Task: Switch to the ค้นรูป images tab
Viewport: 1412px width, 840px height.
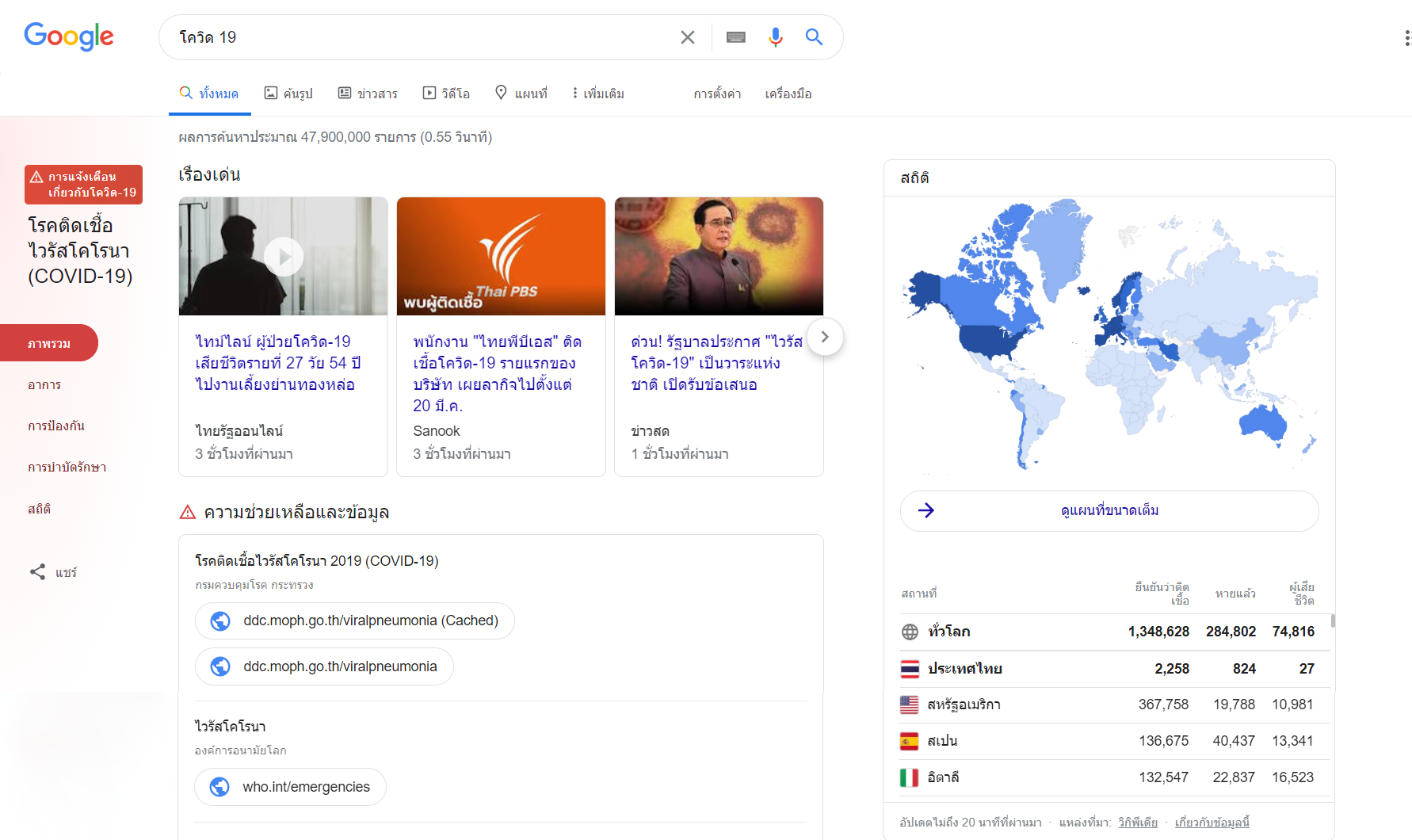Action: coord(288,94)
